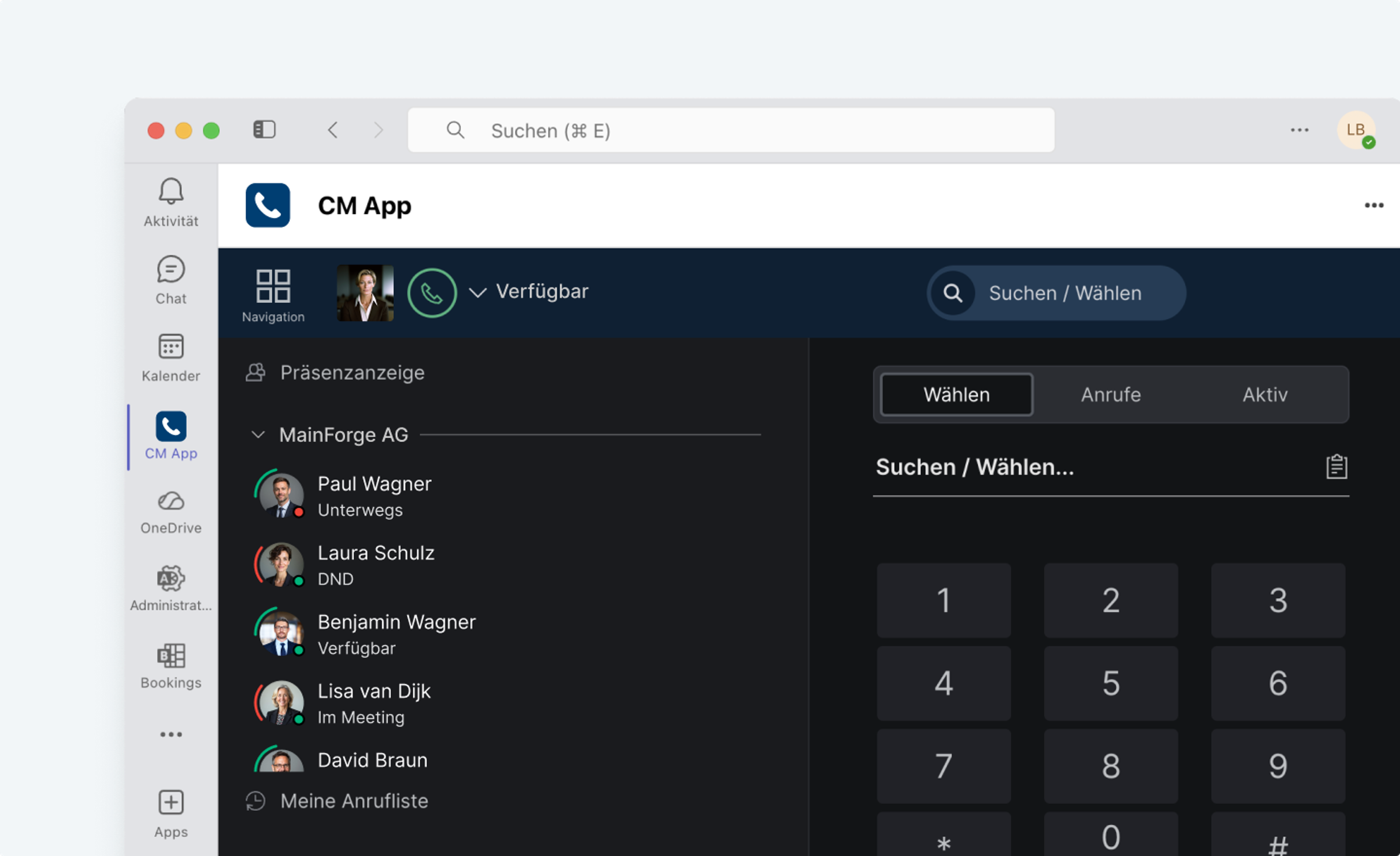Open Meine Anrufliste section
The height and width of the screenshot is (856, 1400).
point(354,801)
